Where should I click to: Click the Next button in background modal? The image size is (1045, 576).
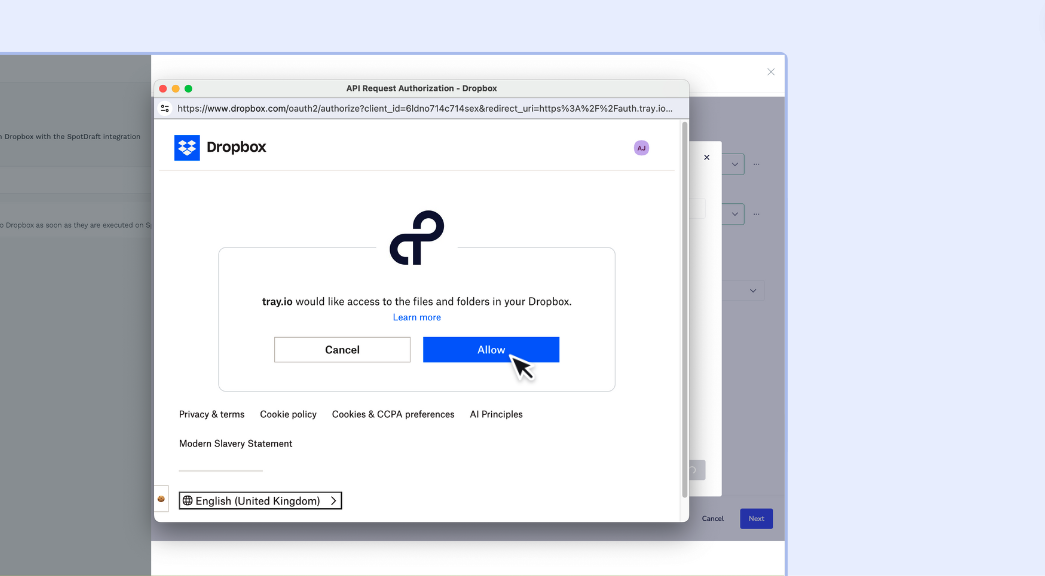tap(756, 519)
